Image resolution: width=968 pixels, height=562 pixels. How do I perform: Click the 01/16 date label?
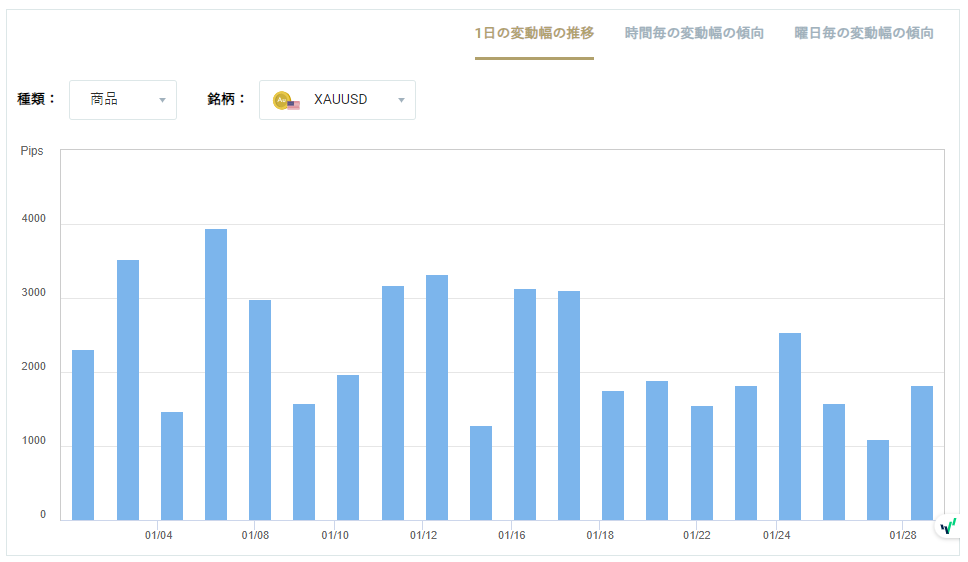[512, 535]
